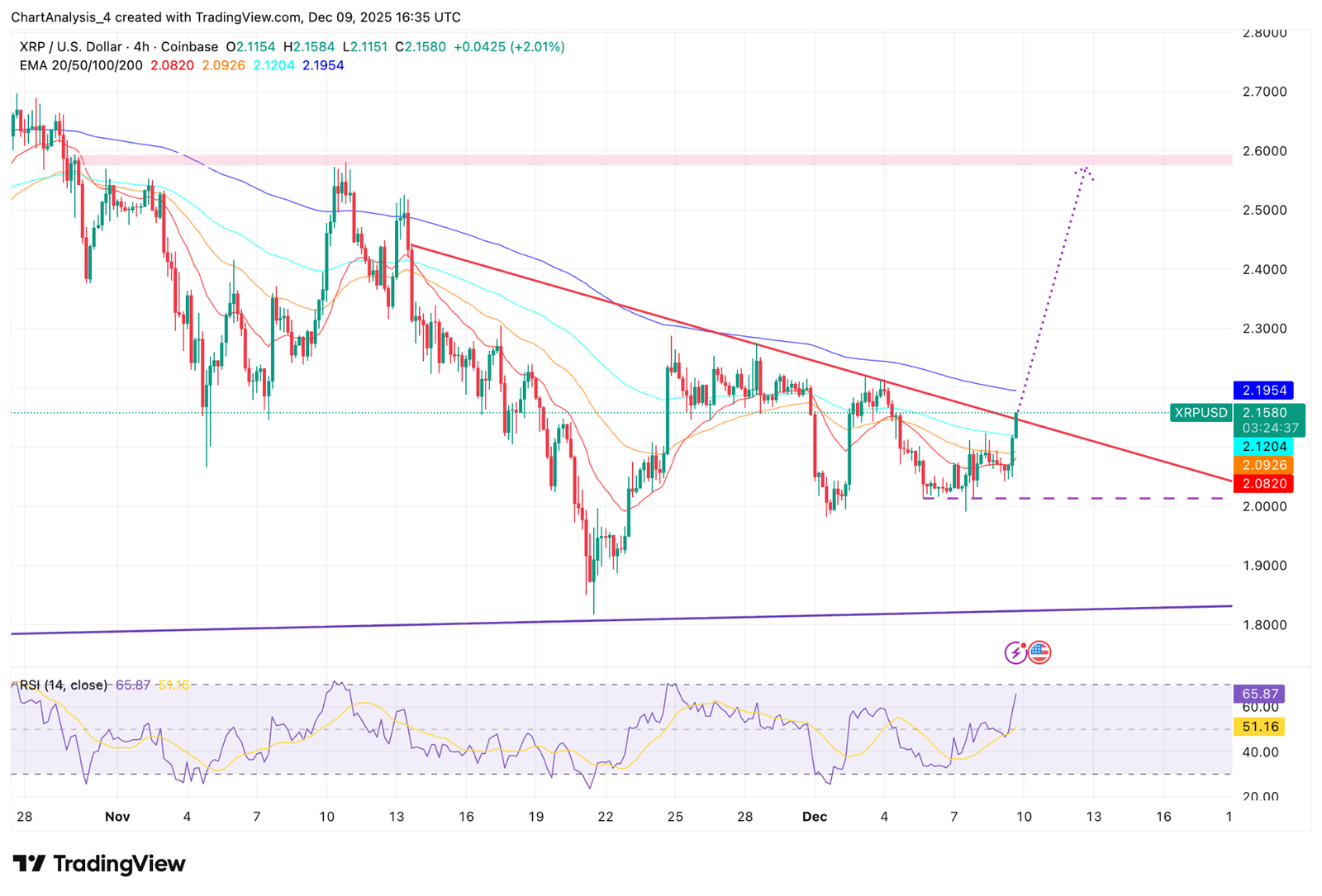Open the XRP / U.S. Dollar symbol title
Screen dimensions: 1322x896
pyautogui.click(x=70, y=47)
